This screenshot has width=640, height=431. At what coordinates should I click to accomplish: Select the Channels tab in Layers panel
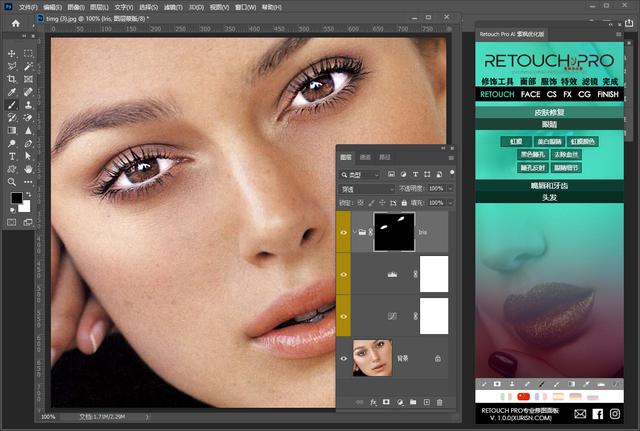coord(365,158)
